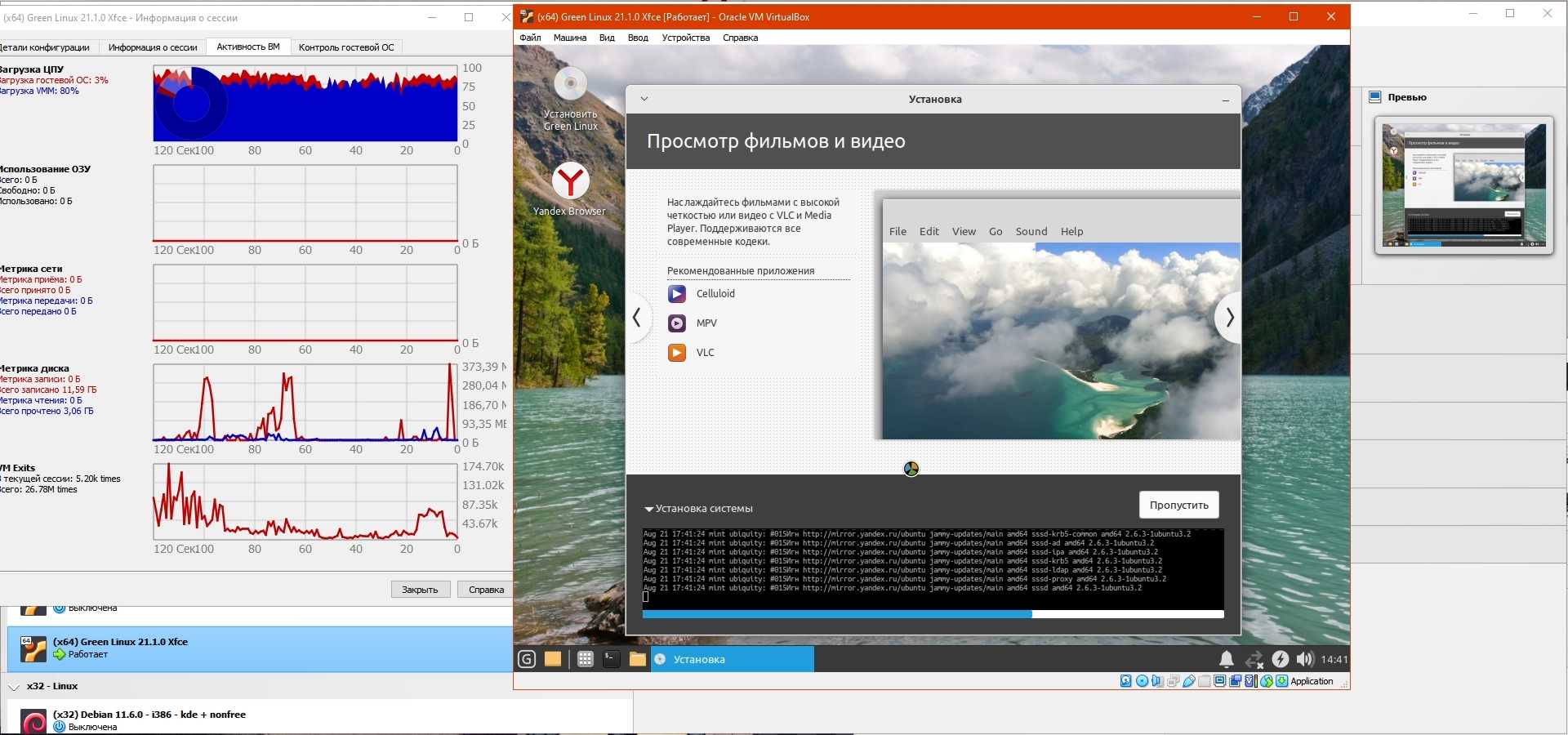Viewport: 1568px width, 735px height.
Task: Open the Вид menu
Action: (x=607, y=38)
